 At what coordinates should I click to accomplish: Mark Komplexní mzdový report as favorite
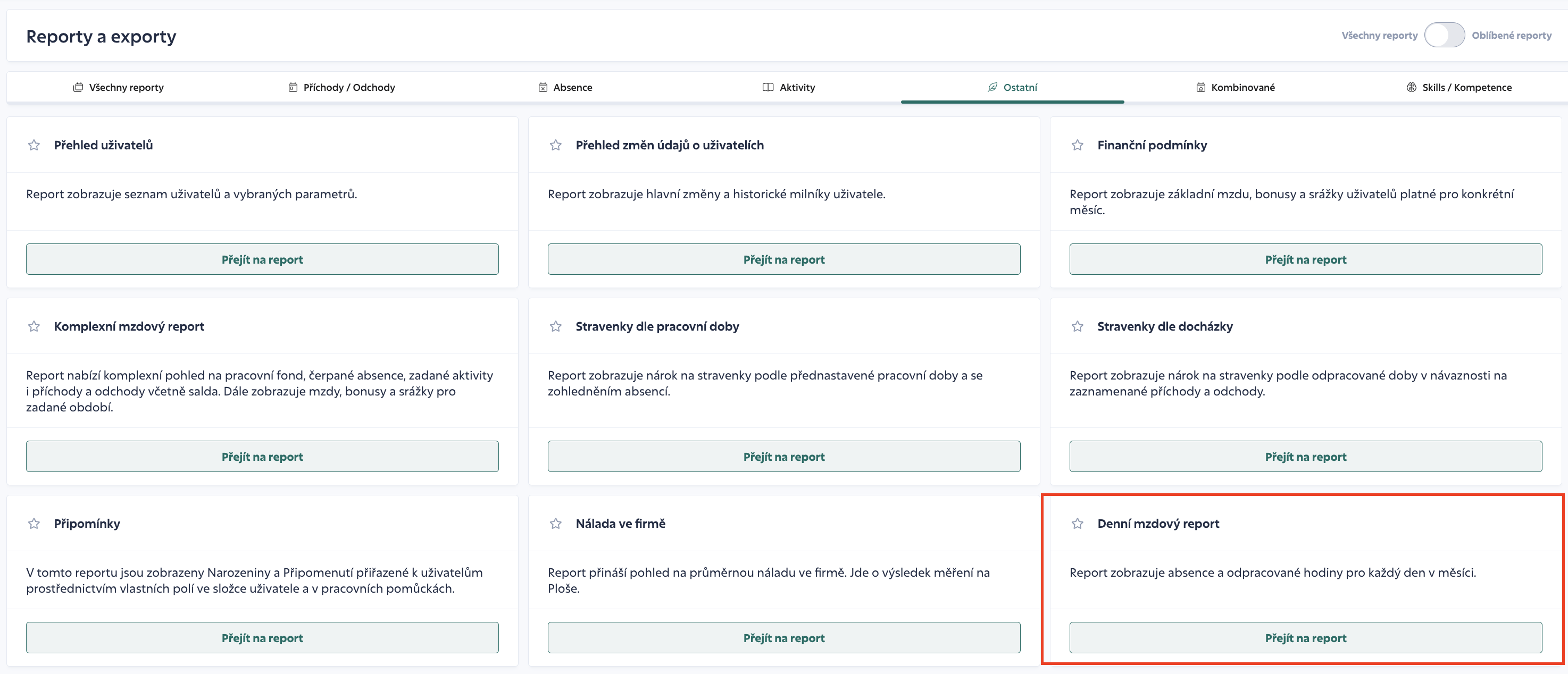pyautogui.click(x=34, y=326)
